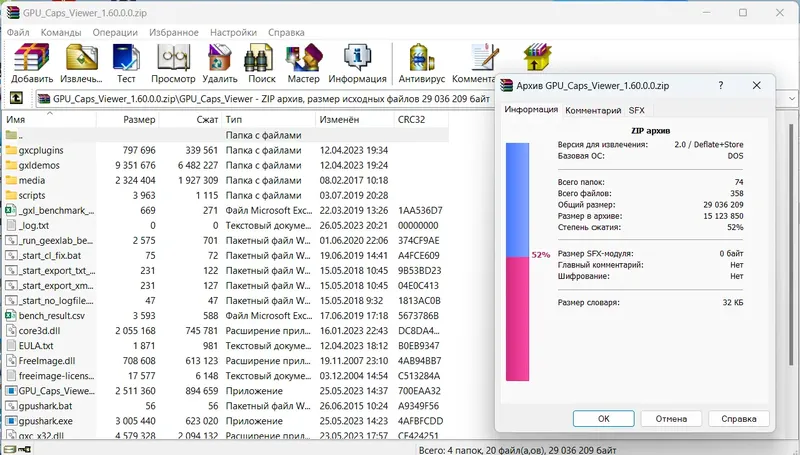This screenshot has height=455, width=800.
Task: Select the _gxl_benchmark_ Excel file row
Action: (226, 210)
